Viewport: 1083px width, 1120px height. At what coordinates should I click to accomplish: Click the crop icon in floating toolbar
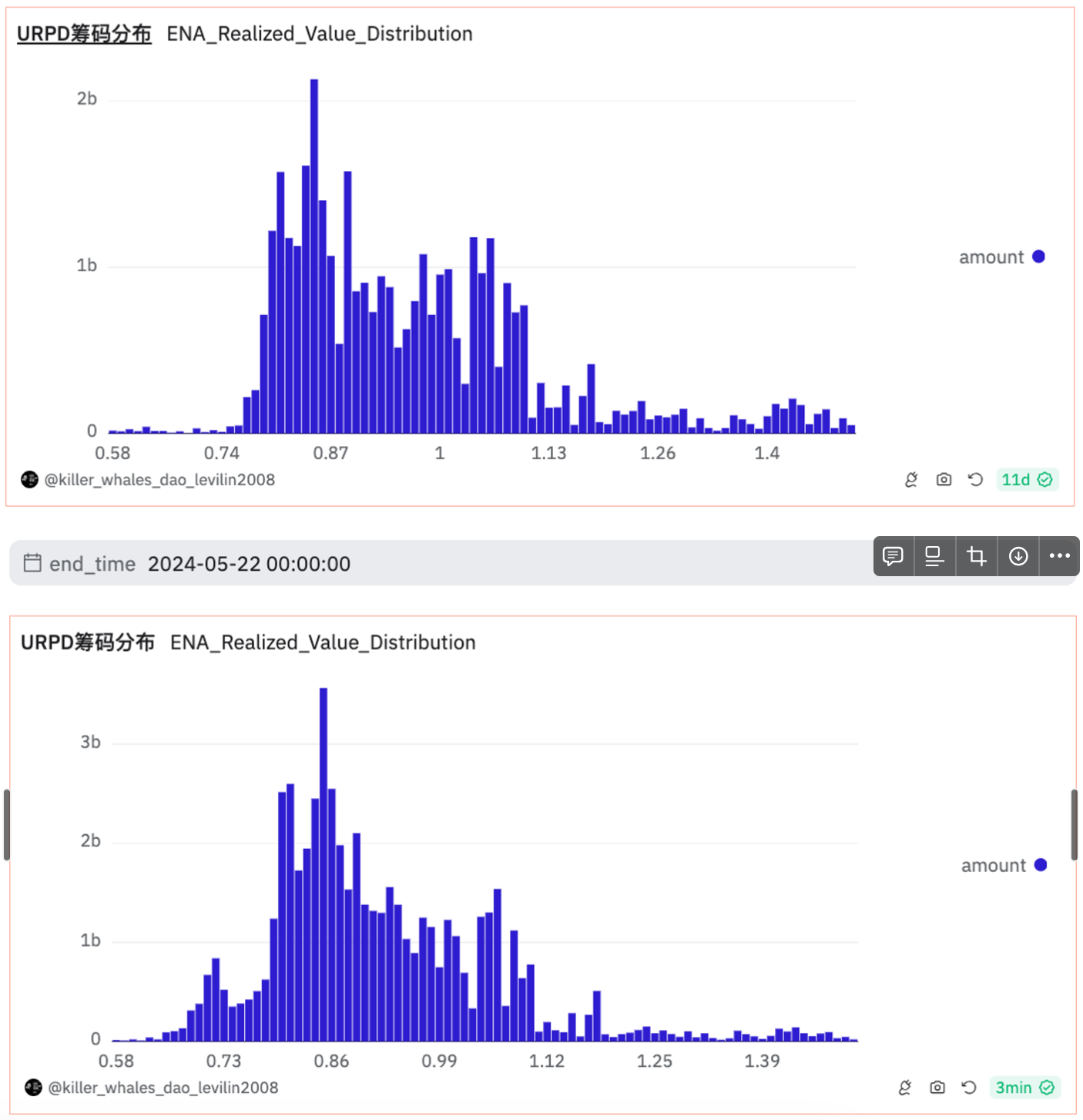pos(977,556)
